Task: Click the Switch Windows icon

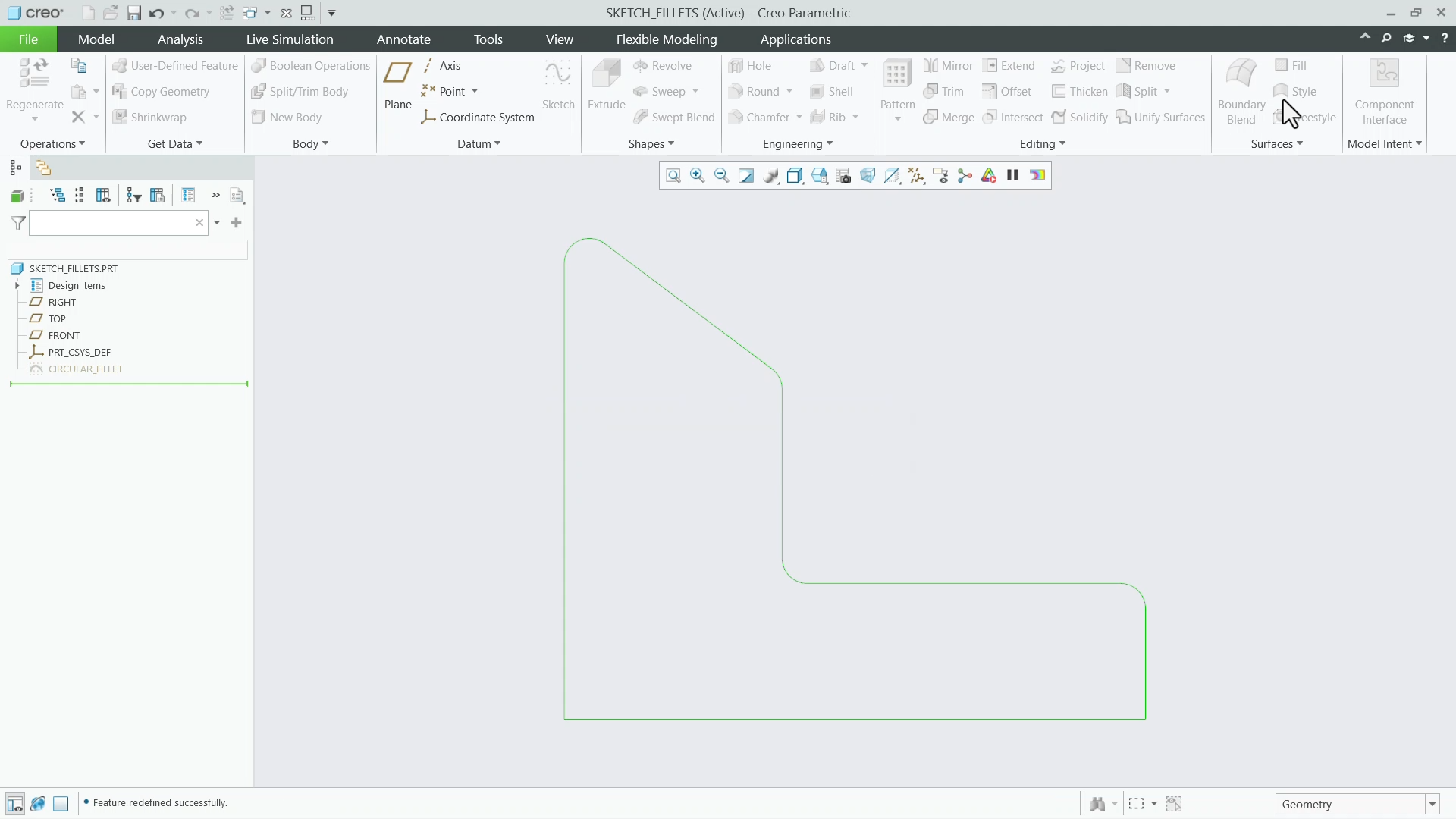Action: pyautogui.click(x=249, y=13)
